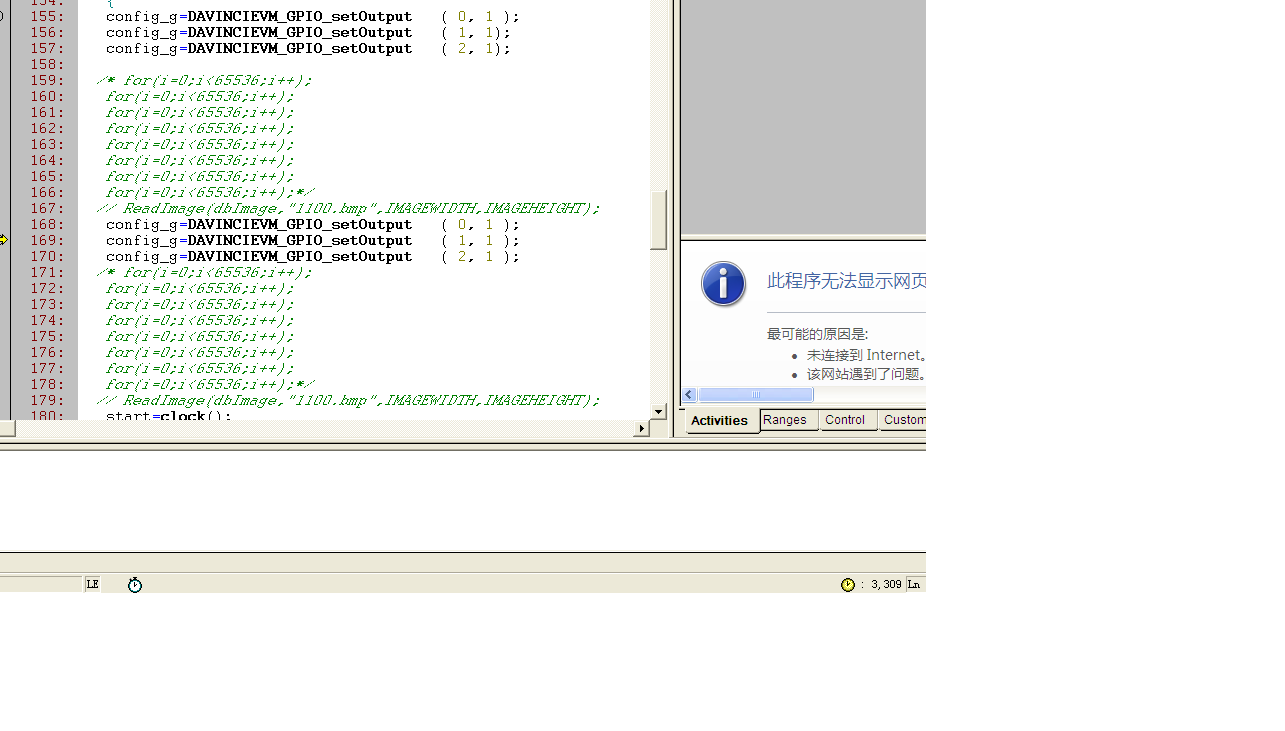Image resolution: width=1285 pixels, height=731 pixels.
Task: Click the commented ReadImage call on line 179
Action: pos(348,401)
